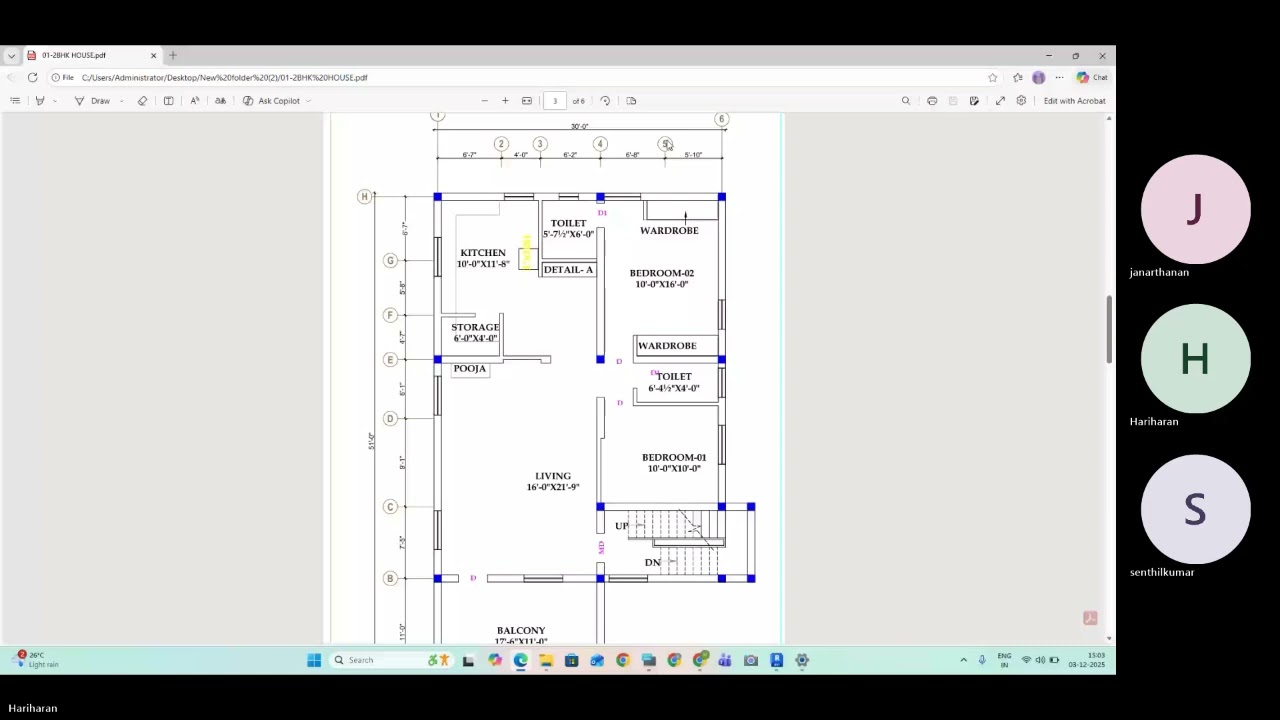The image size is (1280, 720).
Task: Show hidden system tray icons
Action: [x=963, y=660]
